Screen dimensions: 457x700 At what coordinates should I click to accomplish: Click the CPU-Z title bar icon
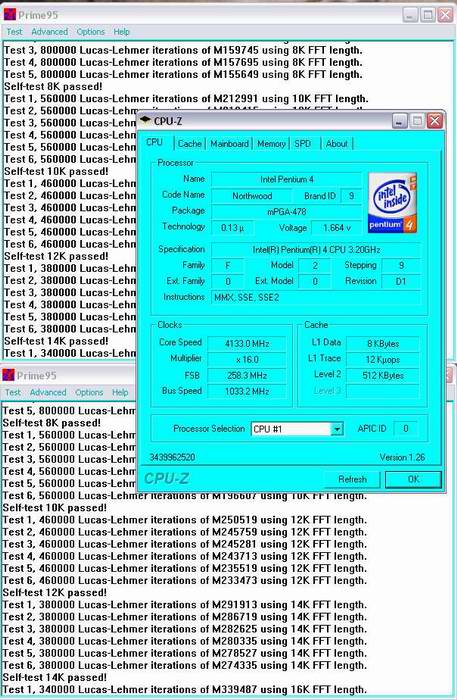pos(145,120)
